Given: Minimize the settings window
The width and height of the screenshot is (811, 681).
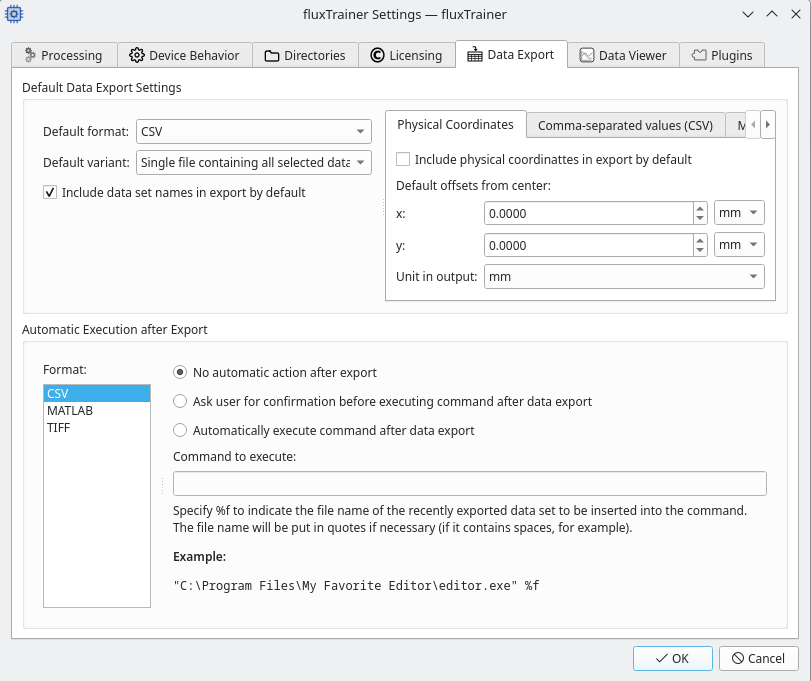Looking at the screenshot, I should click(748, 14).
